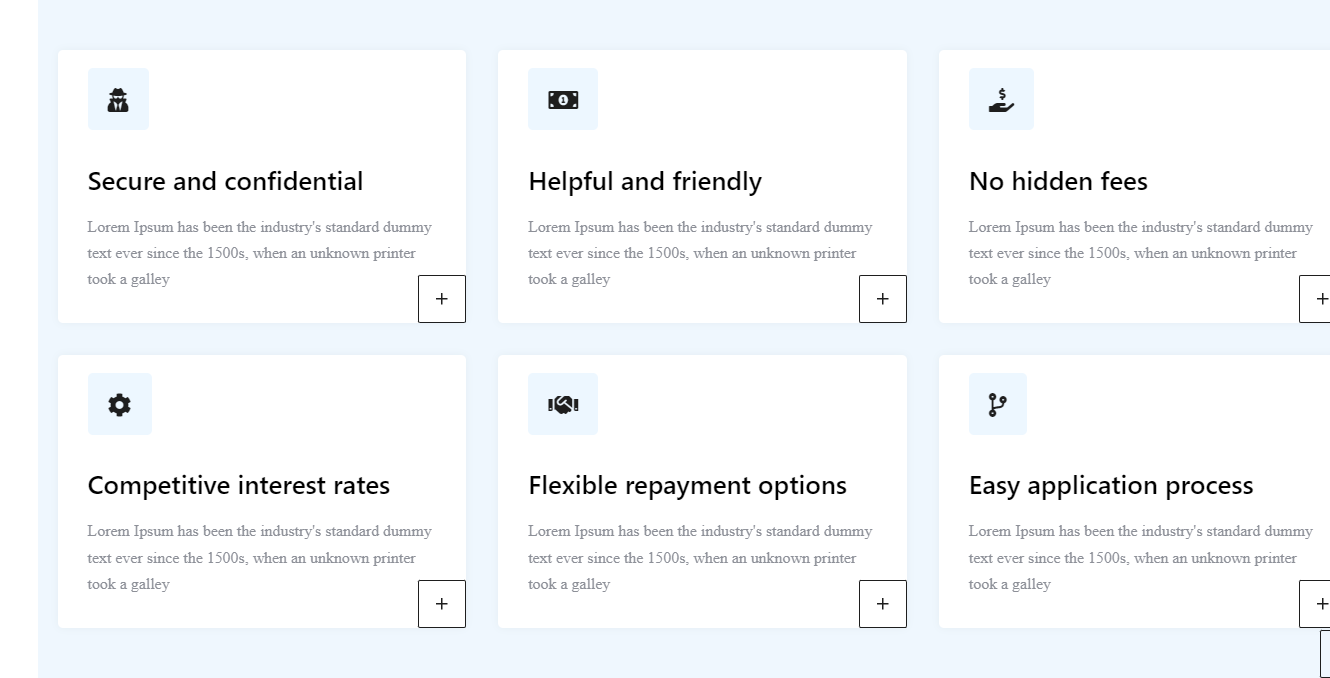Click the money bill icon on Helpful card
Screen dimensions: 1330x678
coord(563,100)
